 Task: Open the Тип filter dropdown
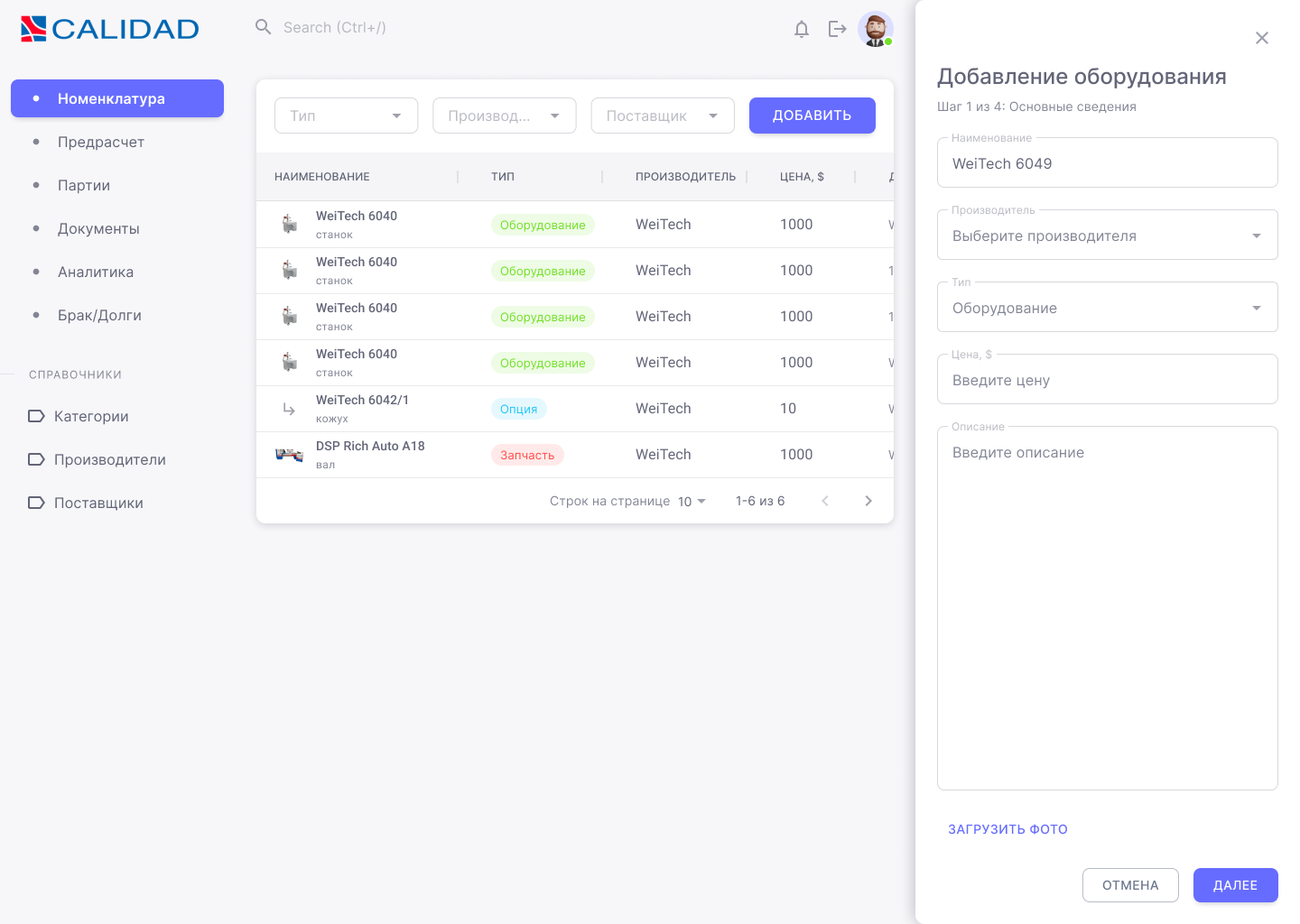(x=347, y=115)
